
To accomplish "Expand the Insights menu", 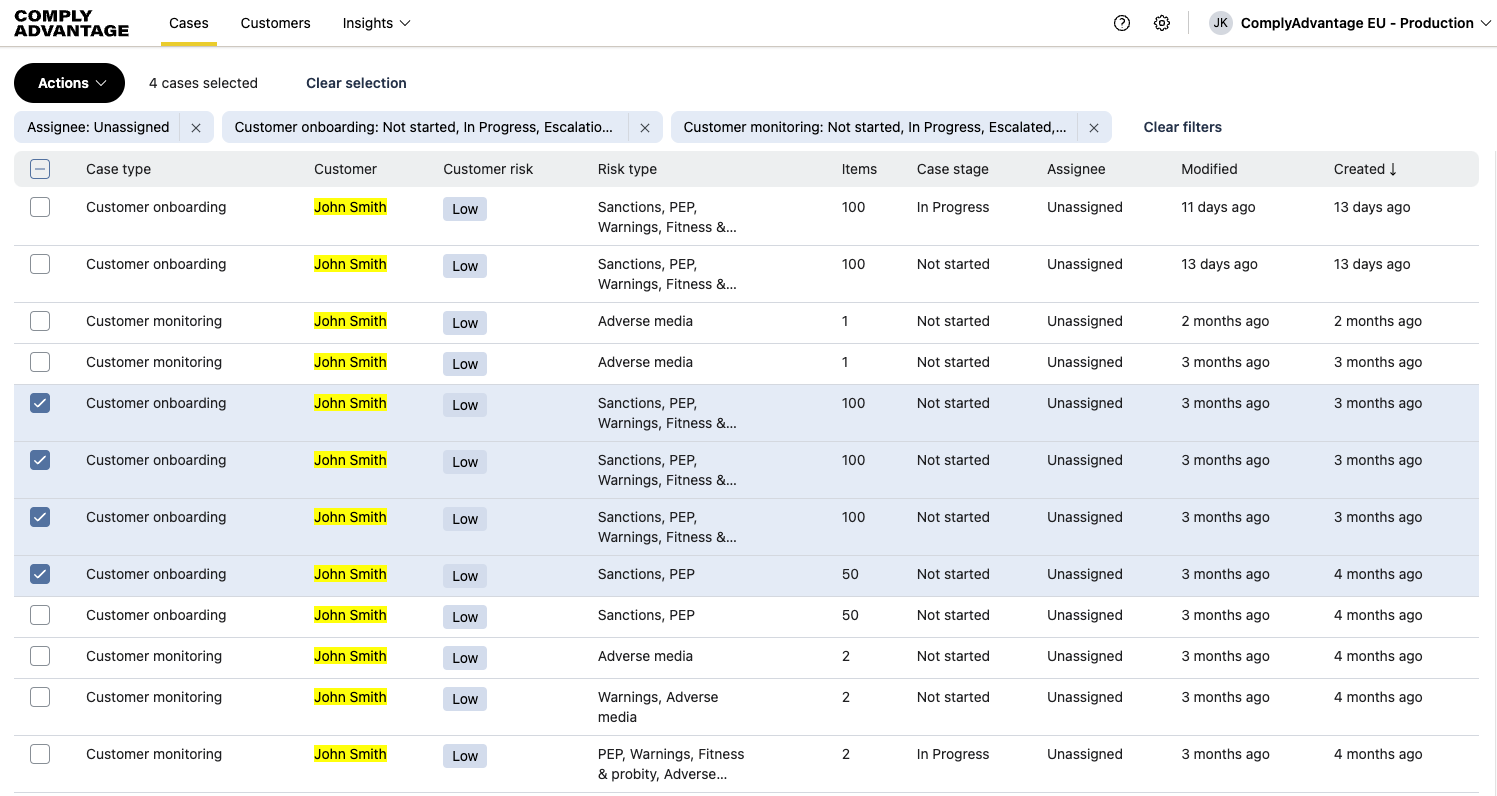I will pos(376,23).
